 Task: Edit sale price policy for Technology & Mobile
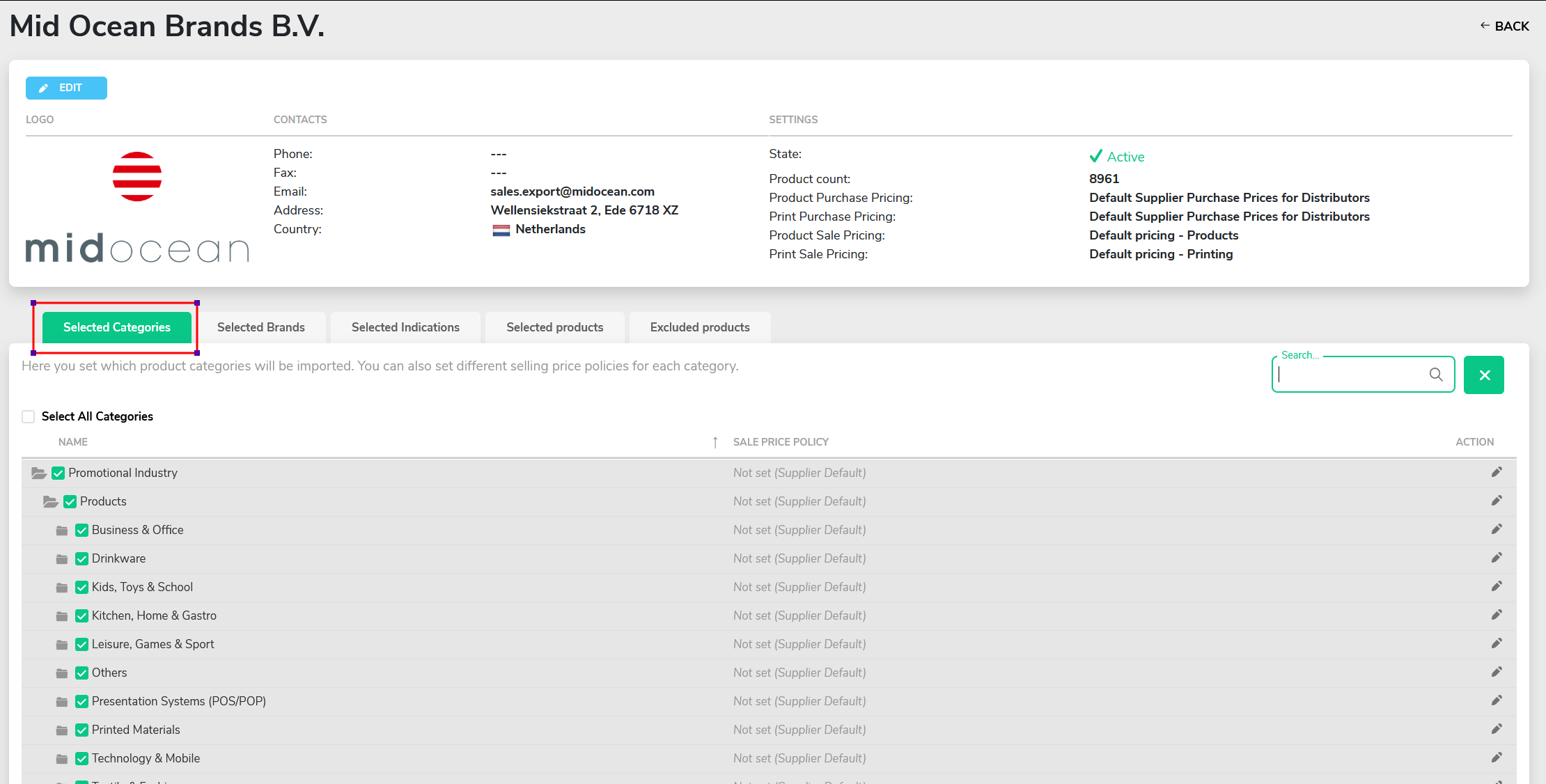(1497, 758)
